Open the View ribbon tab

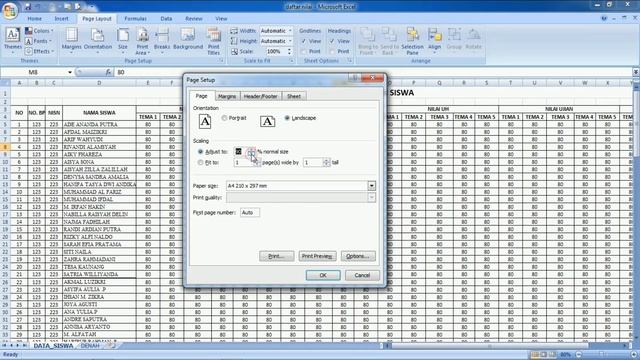[221, 19]
